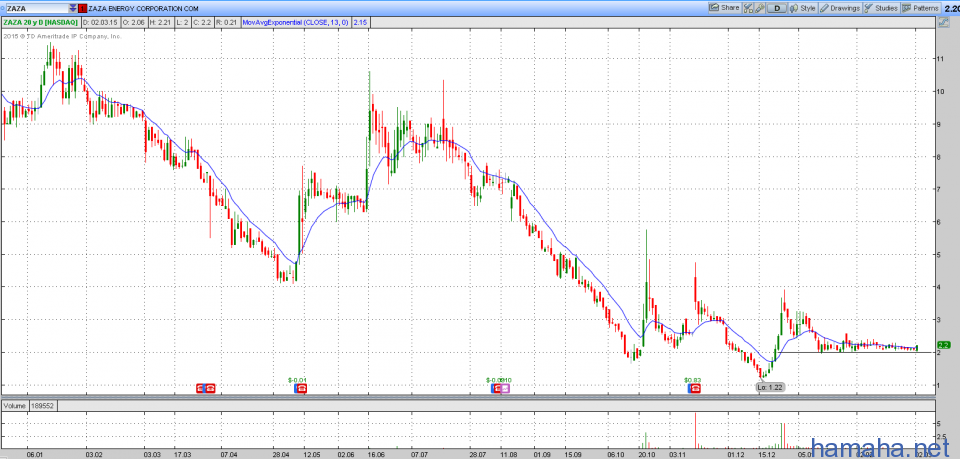The height and width of the screenshot is (459, 960).
Task: Click the phone earnings icon under $0.83
Action: pos(695,388)
